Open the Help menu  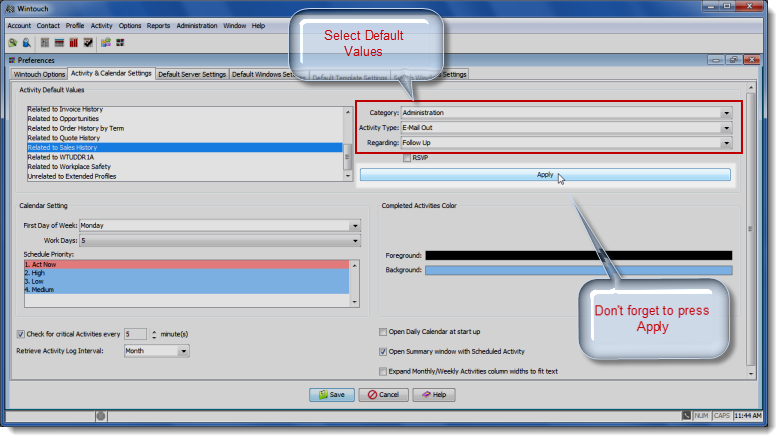coord(258,25)
